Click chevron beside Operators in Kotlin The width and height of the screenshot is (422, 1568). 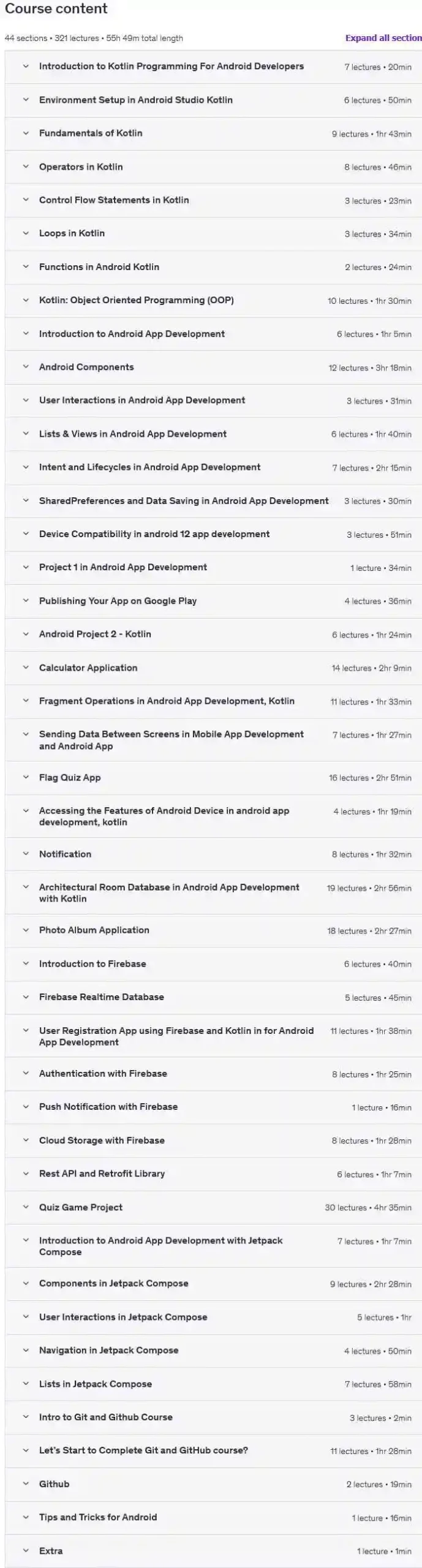(26, 167)
